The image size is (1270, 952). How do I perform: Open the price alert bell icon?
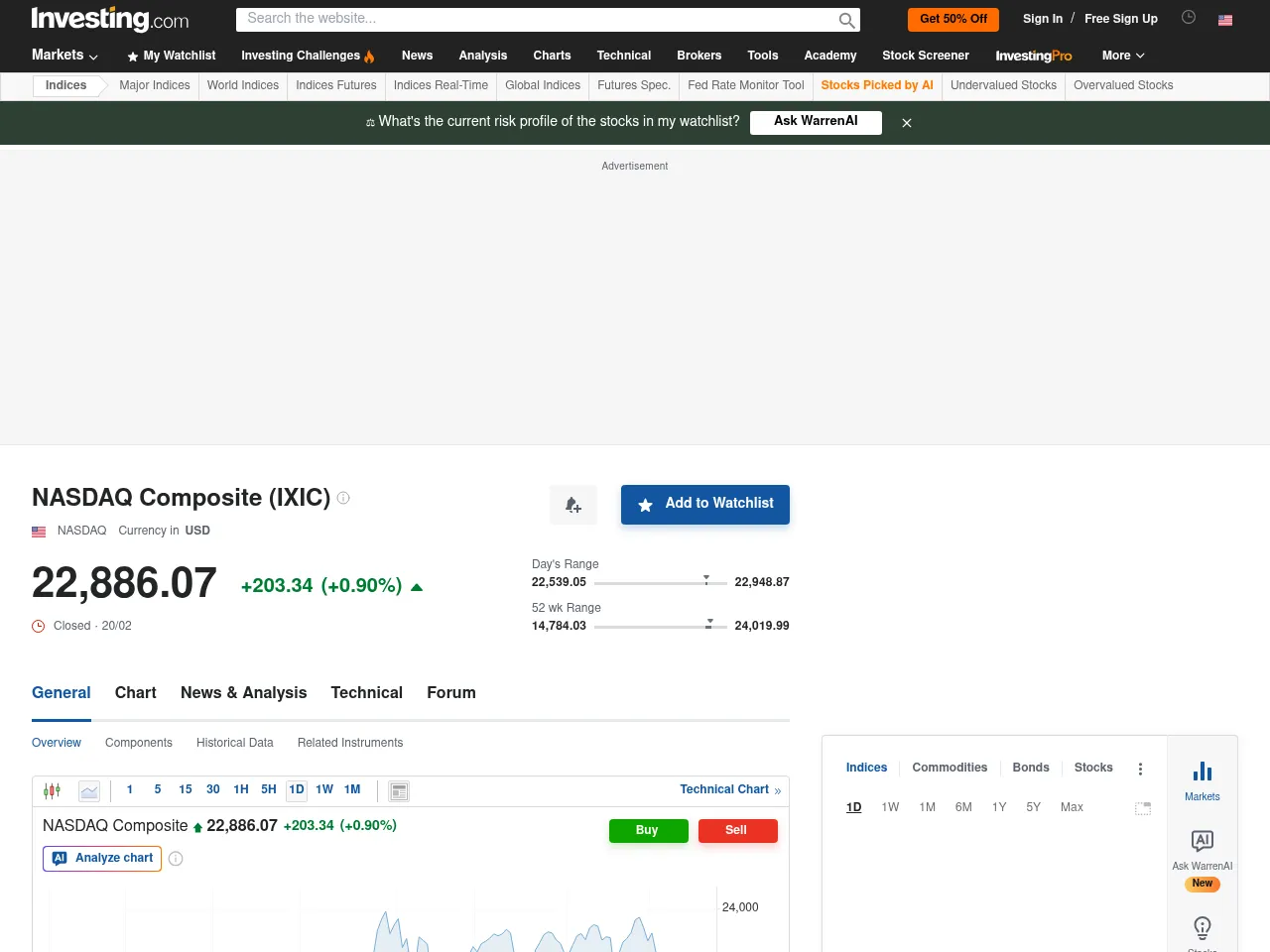click(x=572, y=504)
